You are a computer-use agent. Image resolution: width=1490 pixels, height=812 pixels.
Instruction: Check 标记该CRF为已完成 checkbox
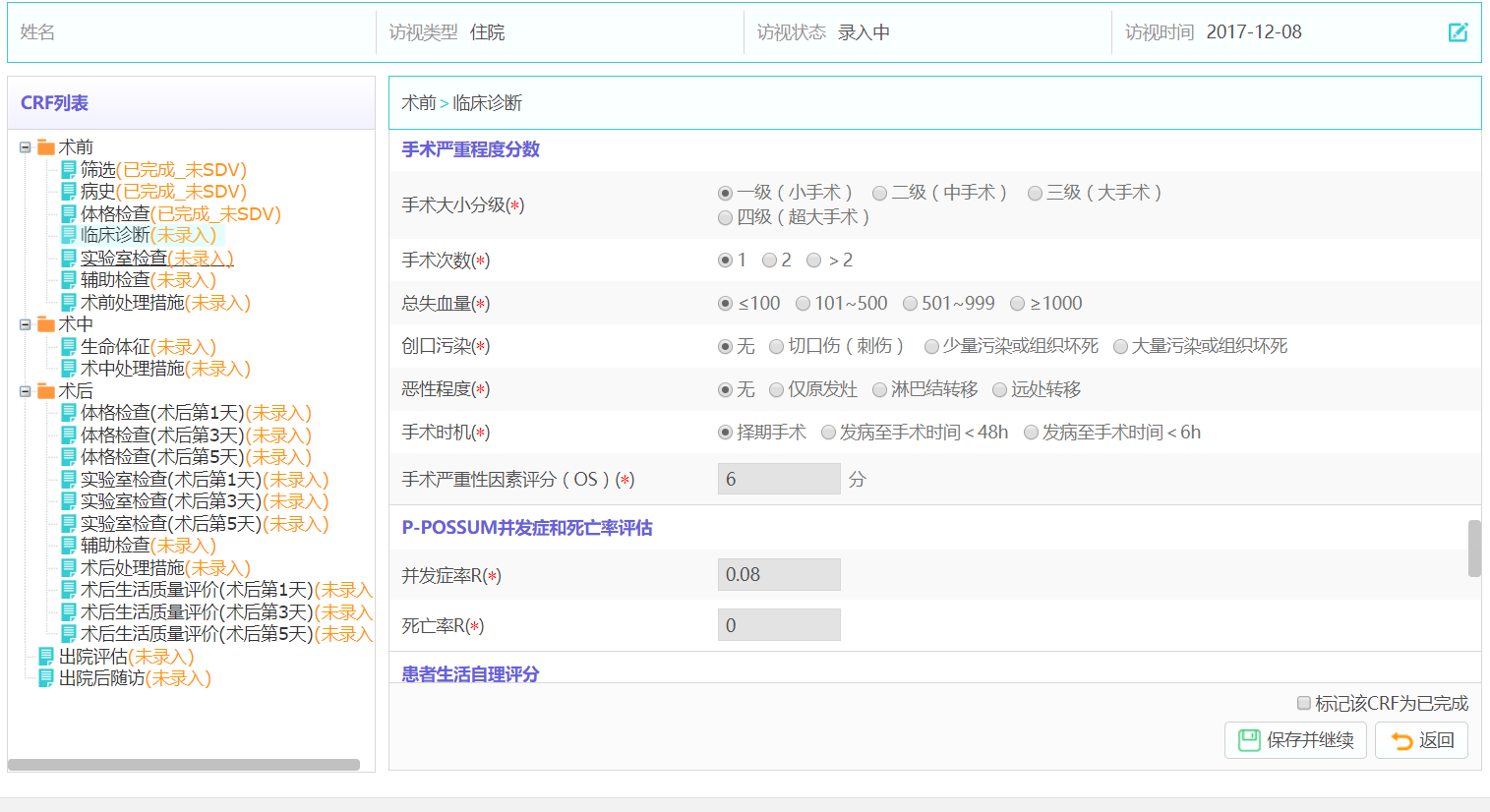point(1303,703)
